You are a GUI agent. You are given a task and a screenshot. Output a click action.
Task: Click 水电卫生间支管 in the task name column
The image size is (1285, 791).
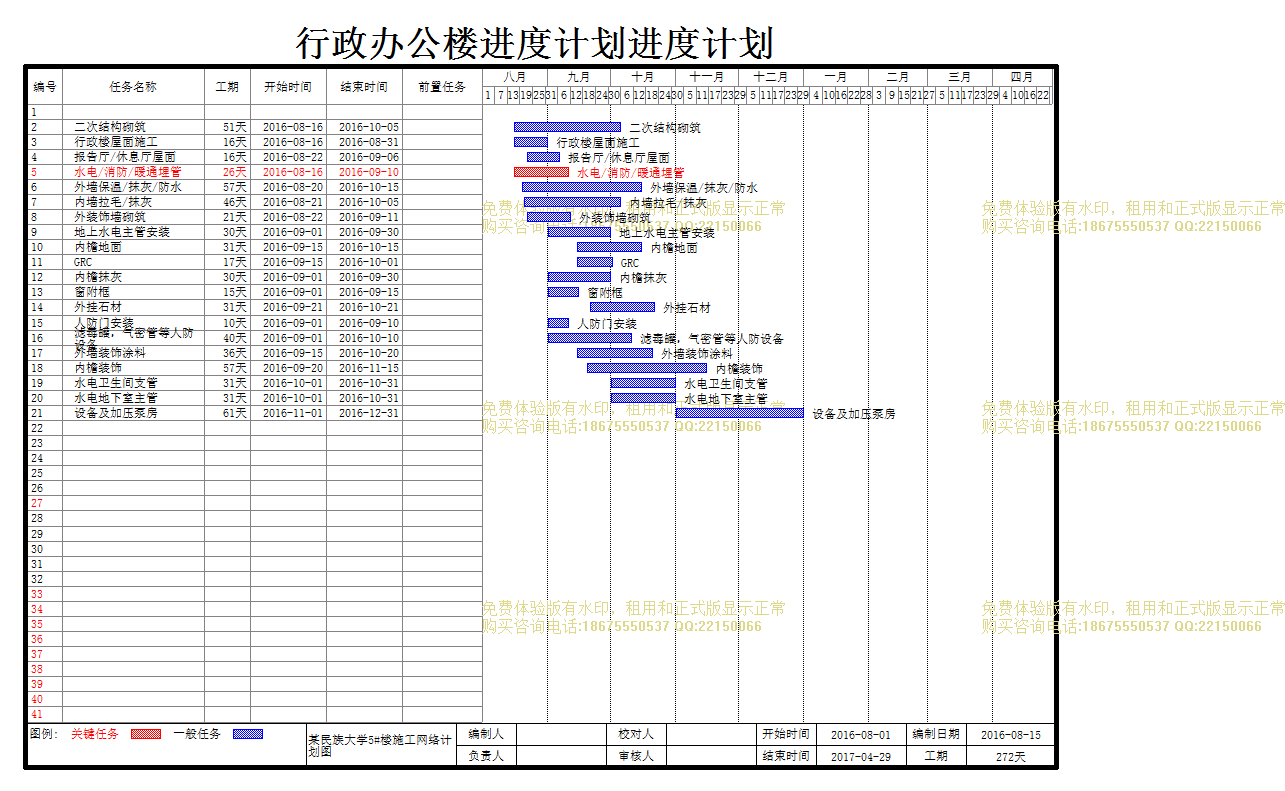point(116,383)
